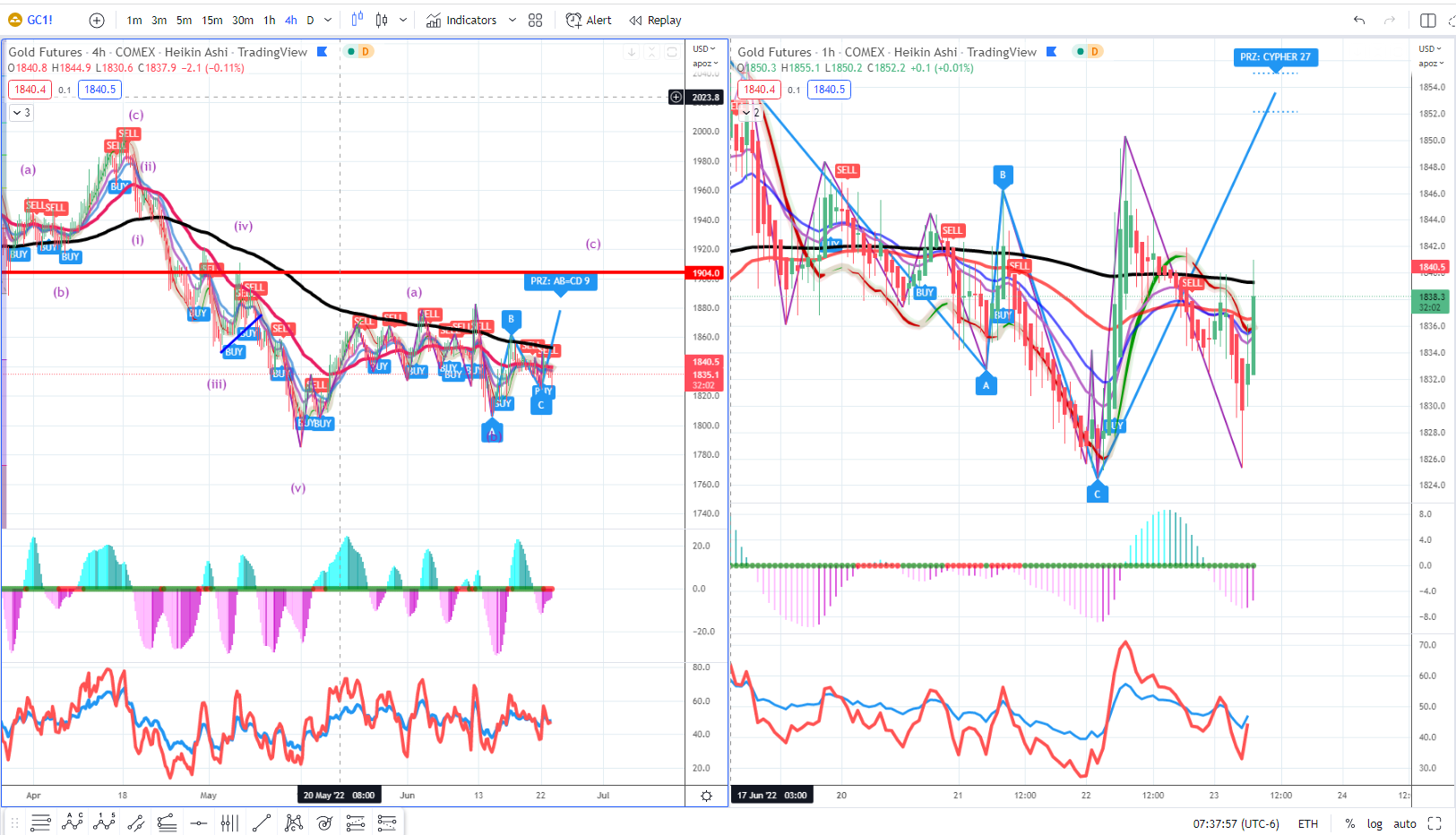
Task: Click the 07:37:57 (UTC-6) timezone clock
Action: (1236, 823)
